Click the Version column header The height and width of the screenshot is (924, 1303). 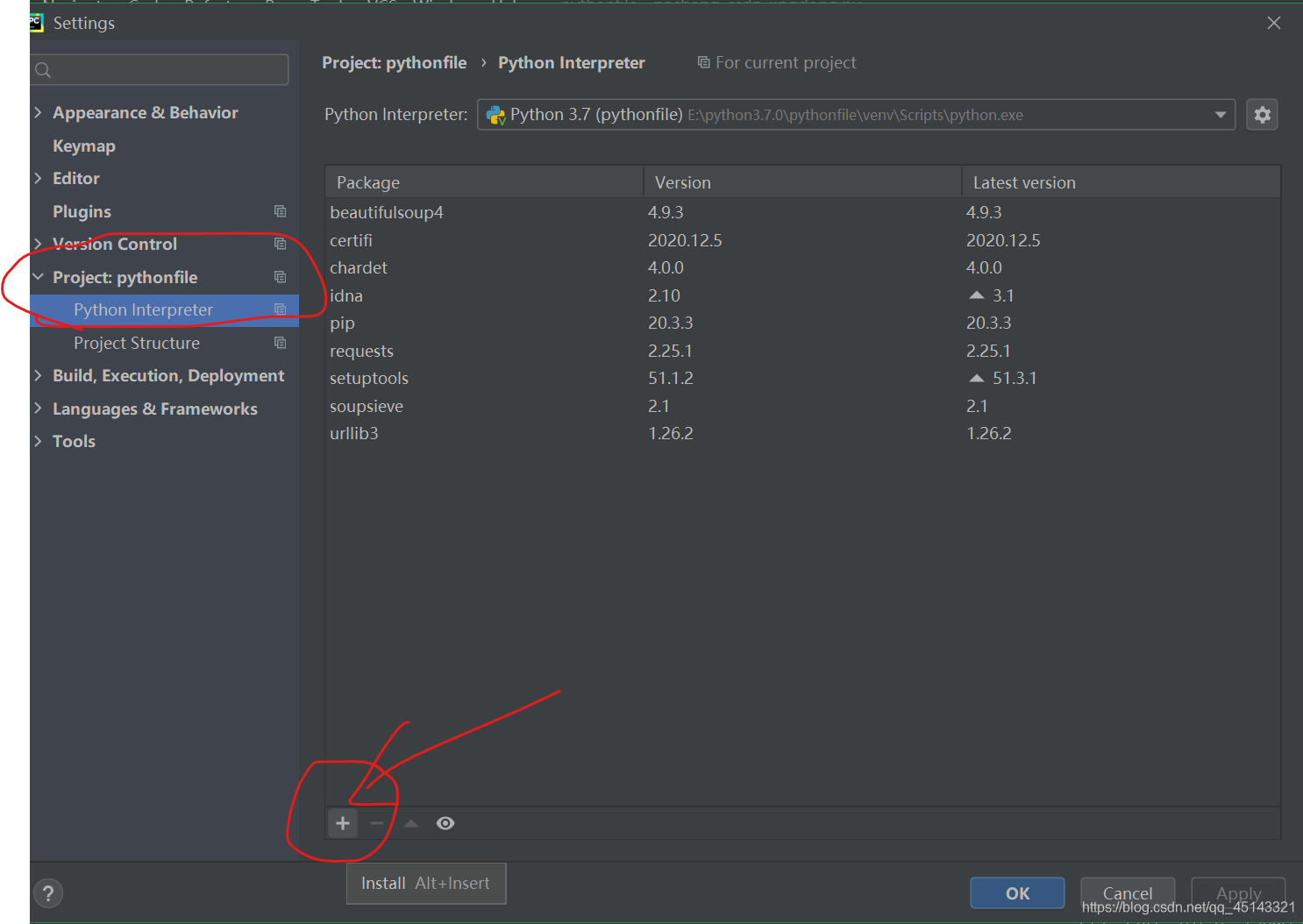[x=802, y=182]
